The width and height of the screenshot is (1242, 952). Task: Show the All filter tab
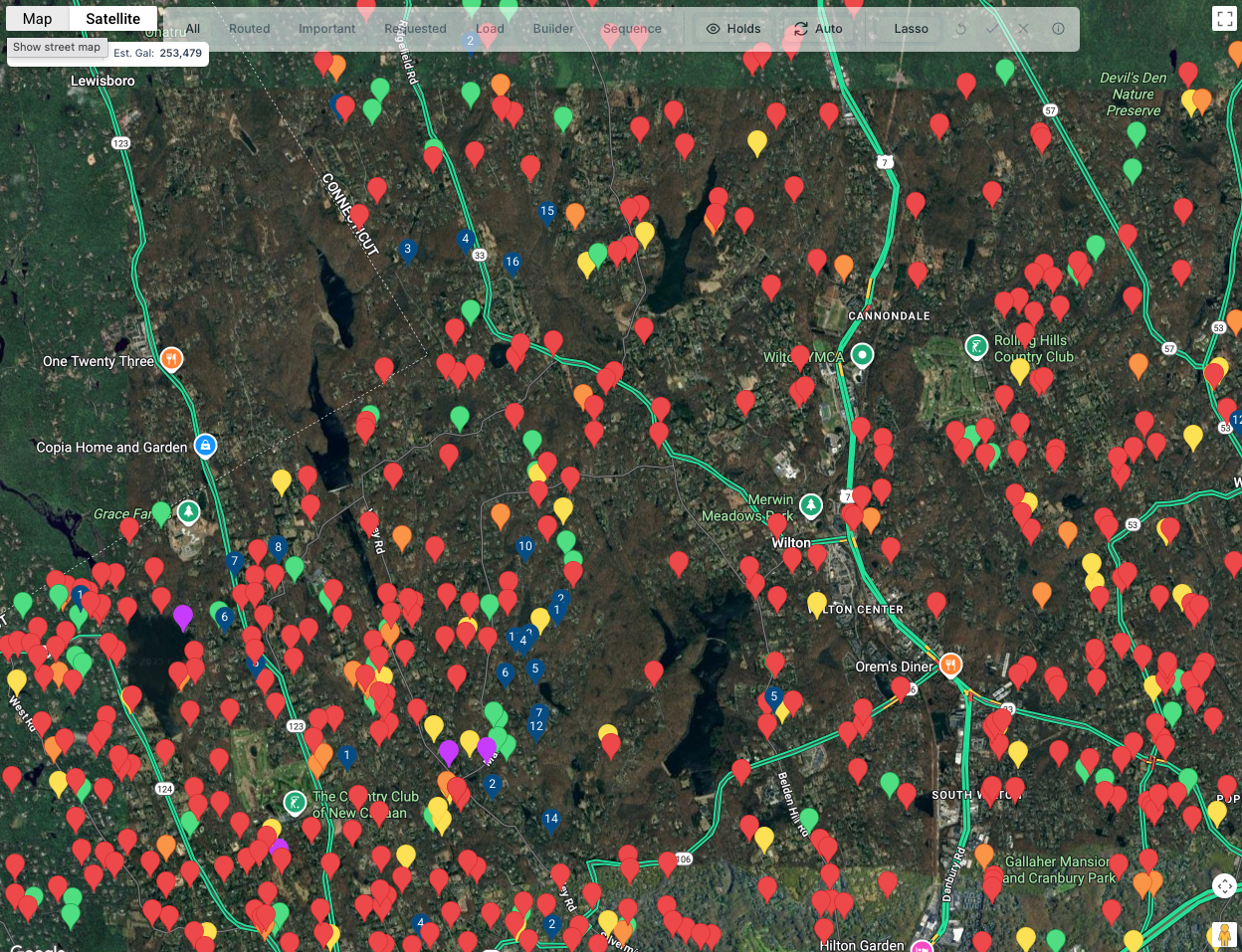click(193, 29)
